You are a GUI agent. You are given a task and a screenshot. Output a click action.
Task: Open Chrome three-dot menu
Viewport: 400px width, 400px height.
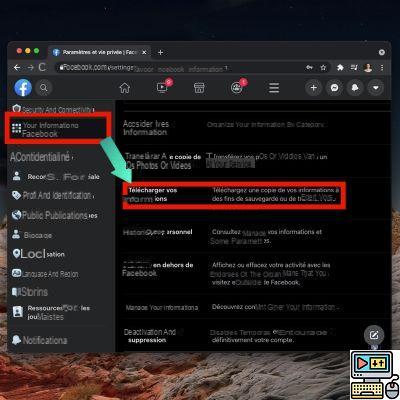[382, 68]
